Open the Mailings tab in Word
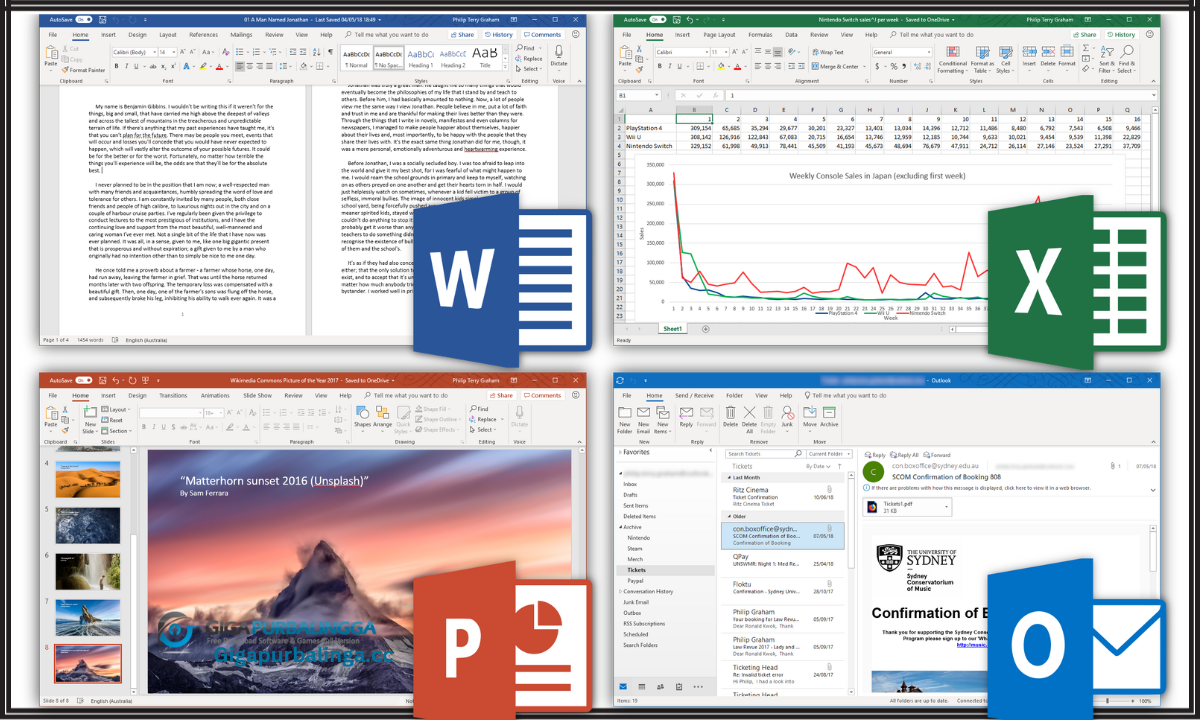 click(x=241, y=35)
